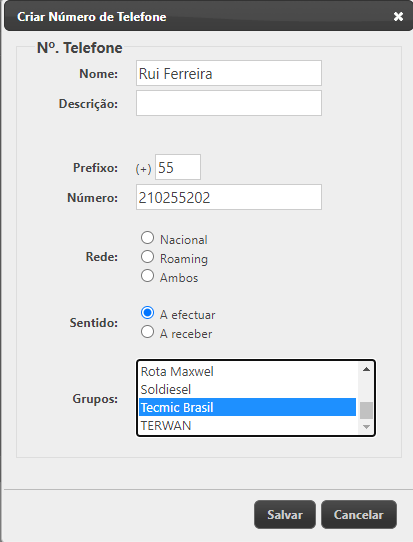Image resolution: width=413 pixels, height=542 pixels.
Task: Select the A efectuar direction option
Action: click(x=148, y=313)
